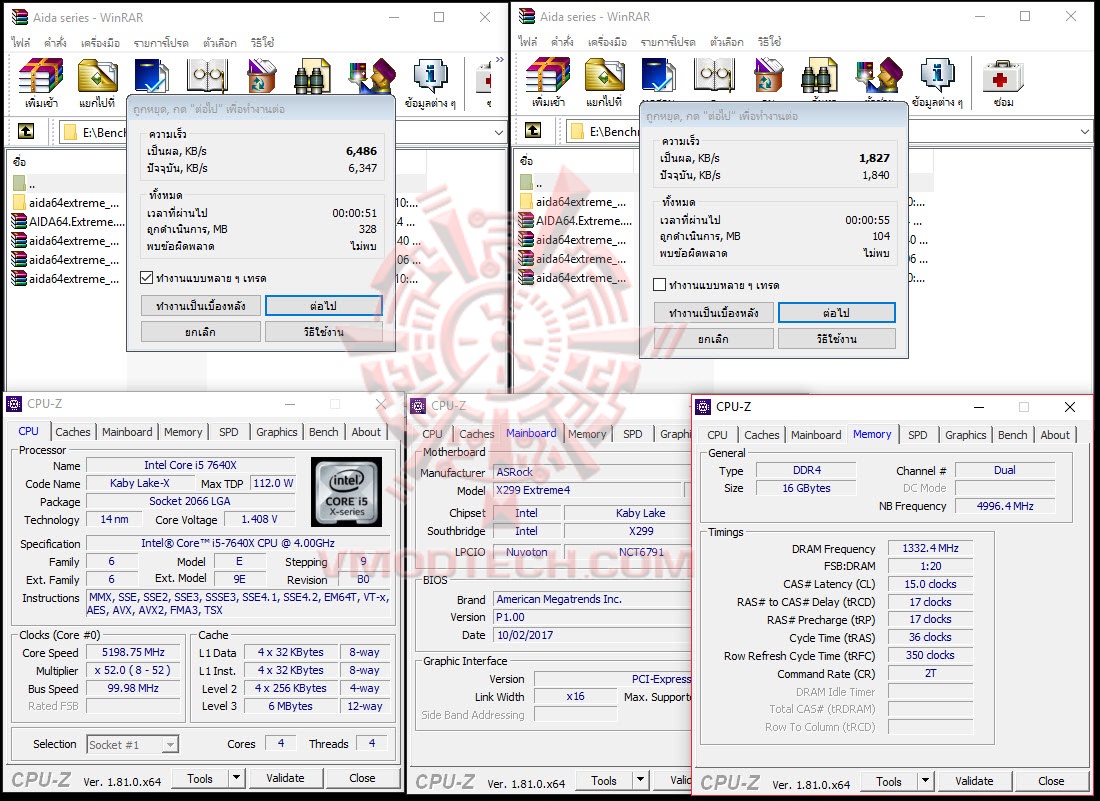Uncheck multithreading checkbox in left WinRAR dialog
The height and width of the screenshot is (801, 1100).
click(147, 278)
